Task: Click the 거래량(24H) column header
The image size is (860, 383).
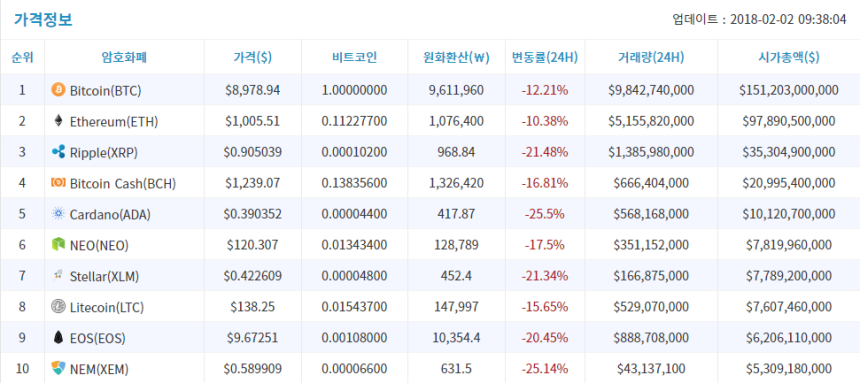Action: 651,57
